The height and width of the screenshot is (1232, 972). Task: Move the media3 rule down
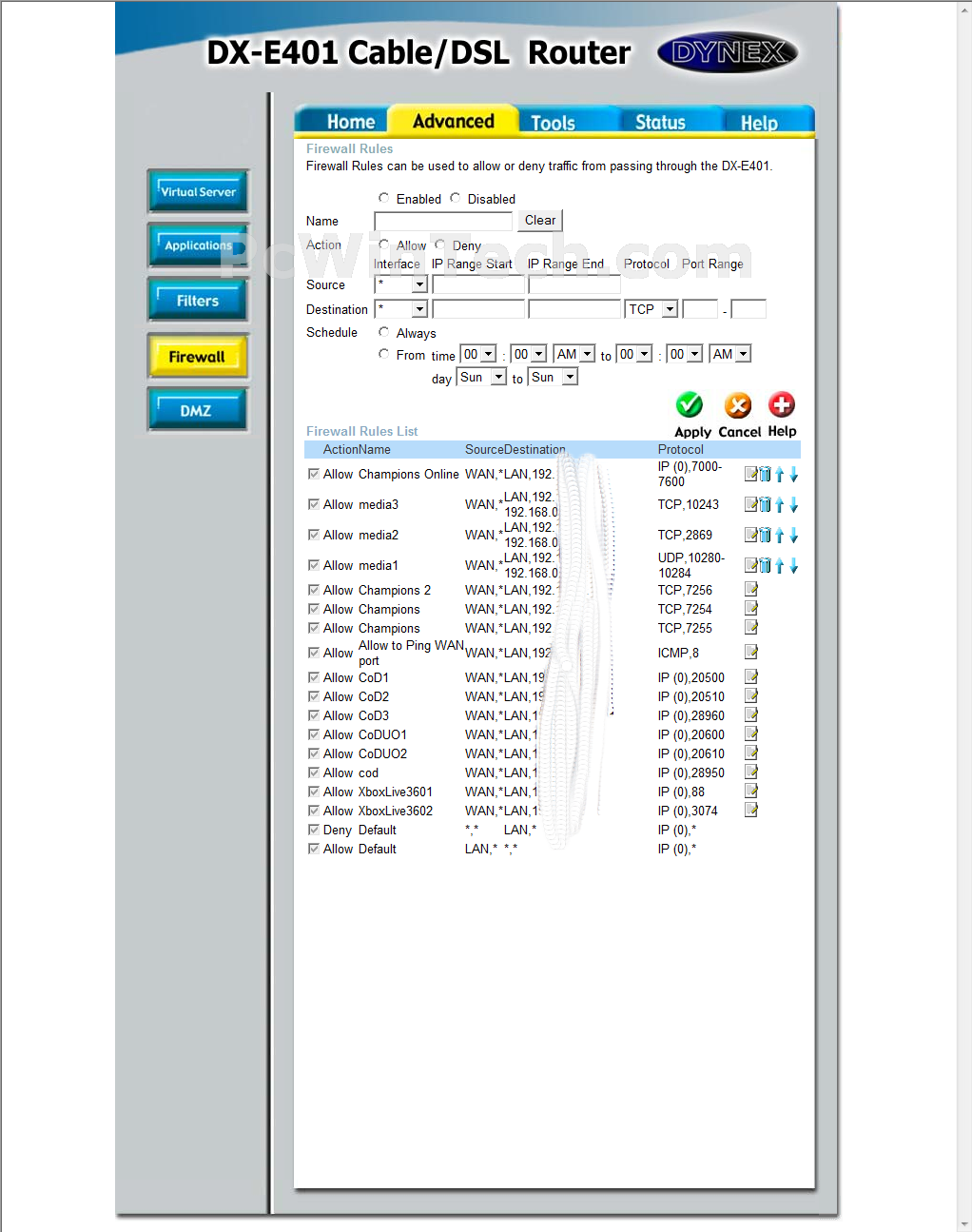pos(794,504)
